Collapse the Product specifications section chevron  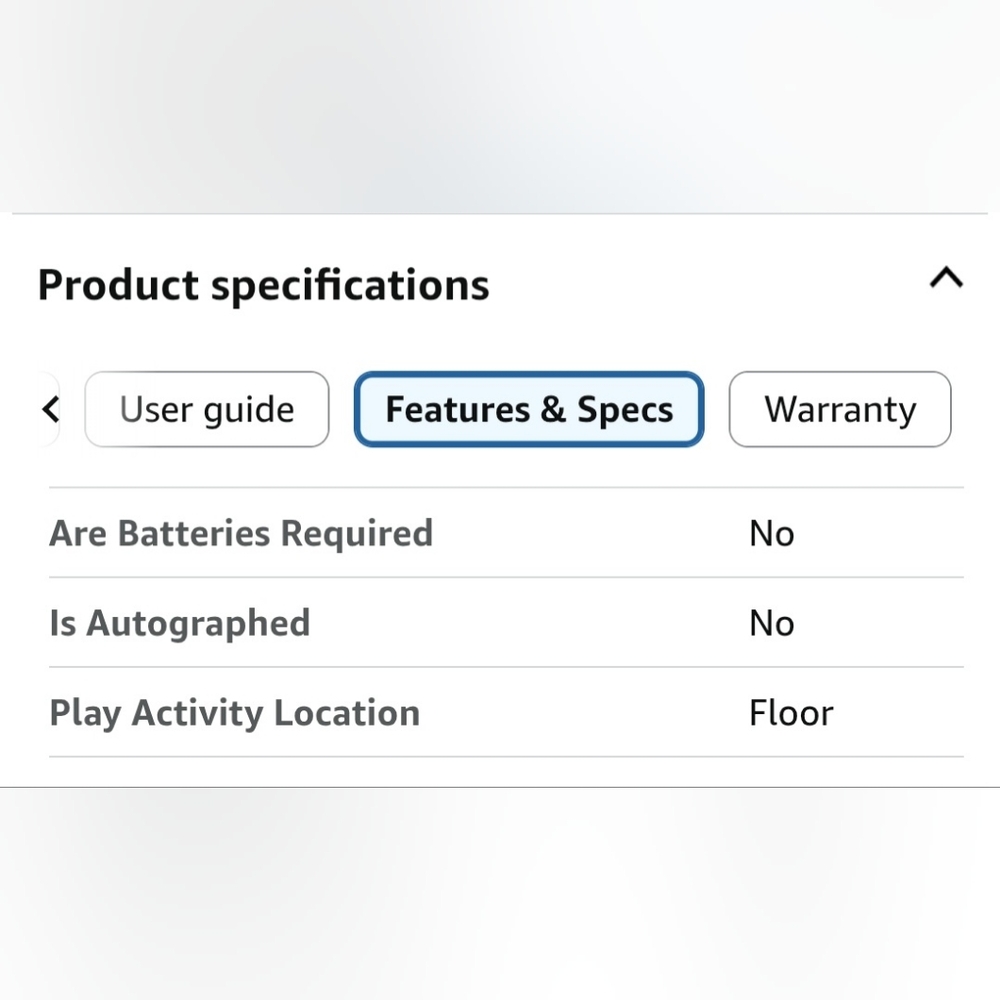point(946,278)
